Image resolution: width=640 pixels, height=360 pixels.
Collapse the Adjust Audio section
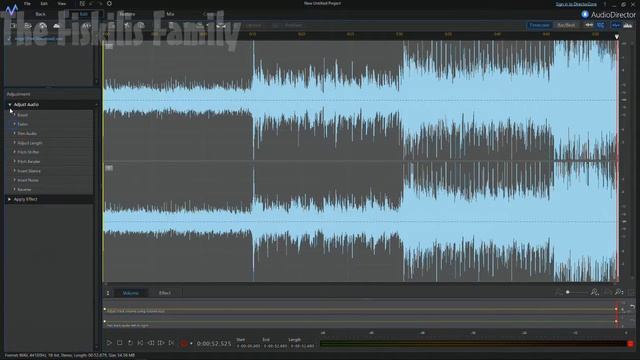(x=10, y=105)
